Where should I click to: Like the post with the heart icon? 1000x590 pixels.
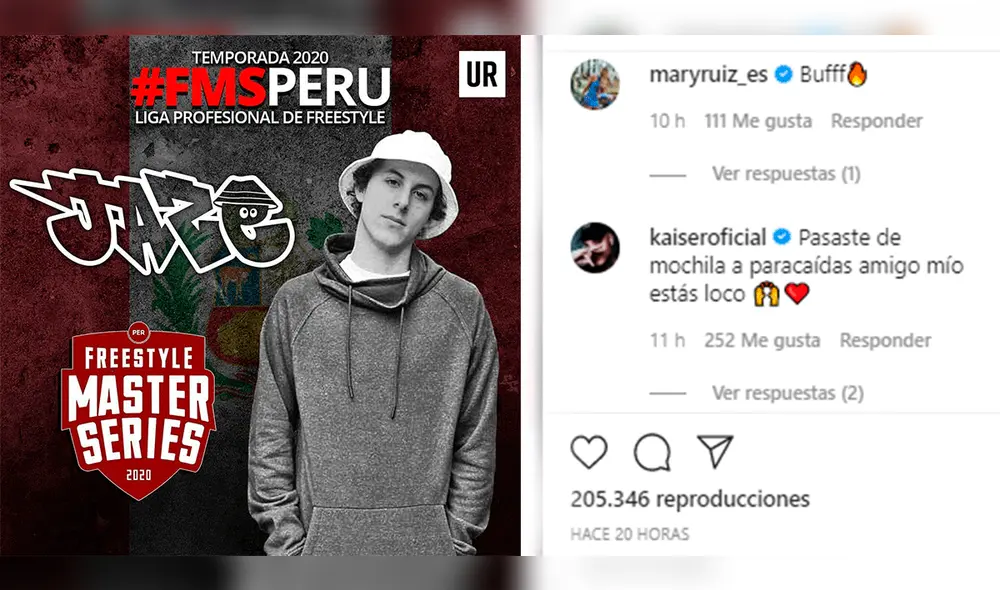point(589,452)
